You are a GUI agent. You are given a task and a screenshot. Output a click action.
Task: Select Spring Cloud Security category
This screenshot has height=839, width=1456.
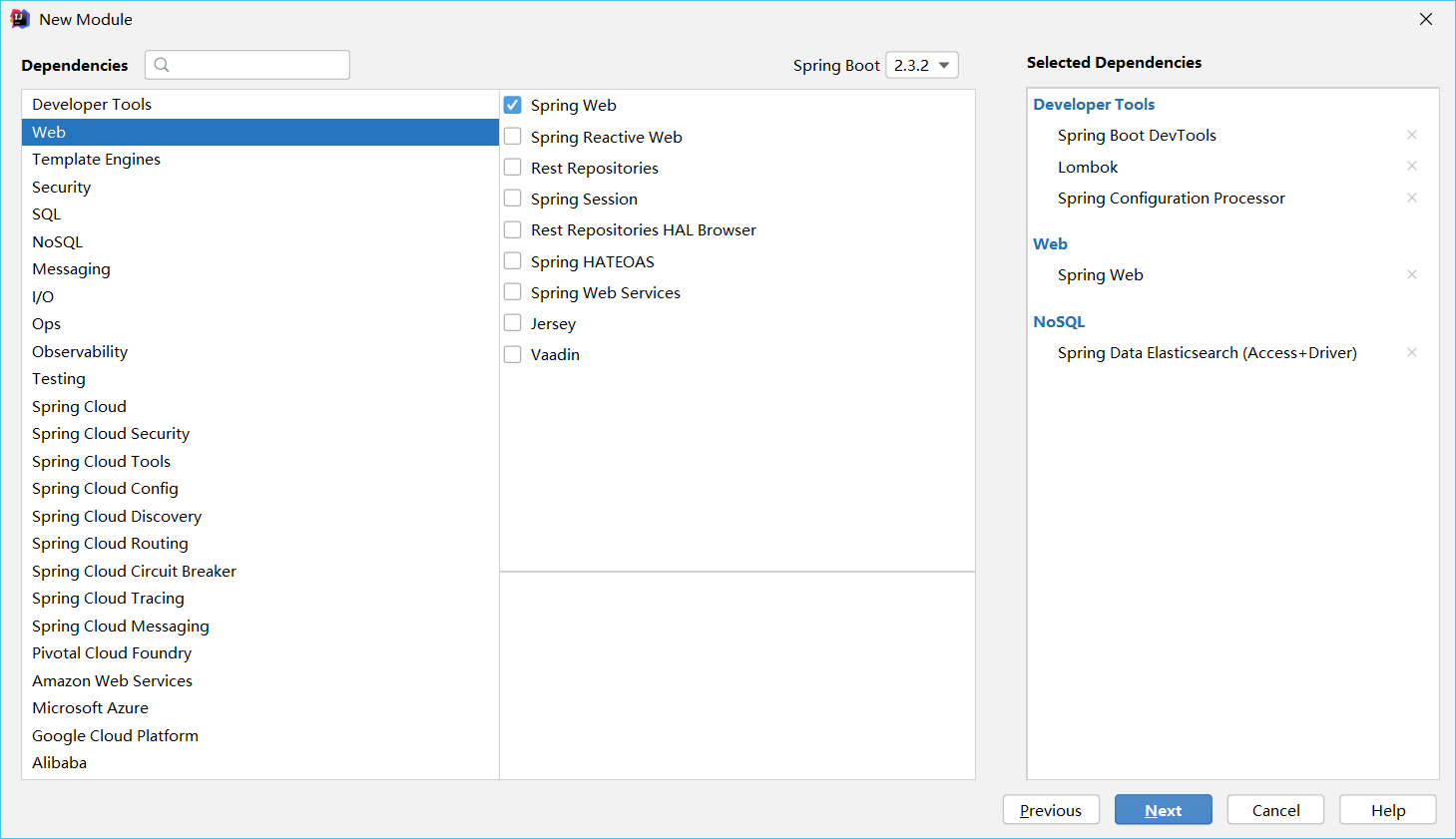260,433
